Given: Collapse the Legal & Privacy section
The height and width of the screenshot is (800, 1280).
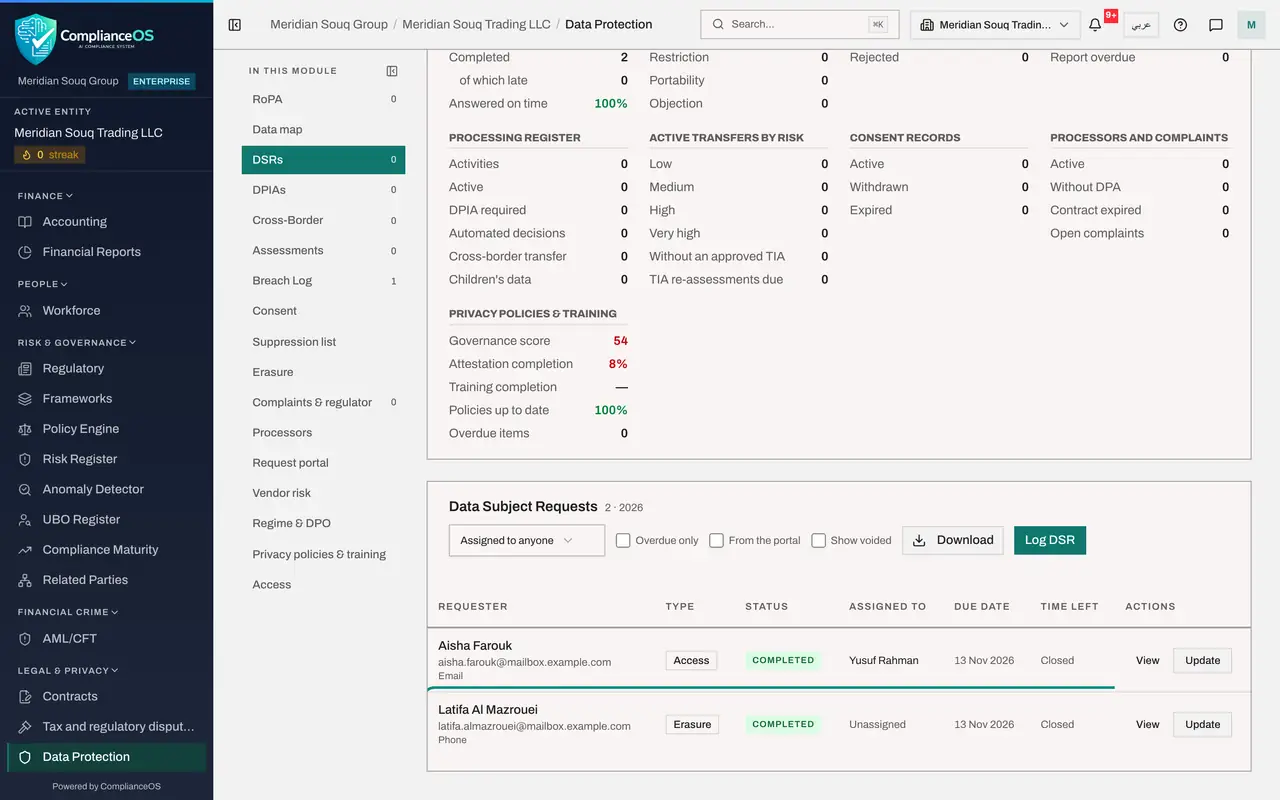Looking at the screenshot, I should (x=68, y=671).
